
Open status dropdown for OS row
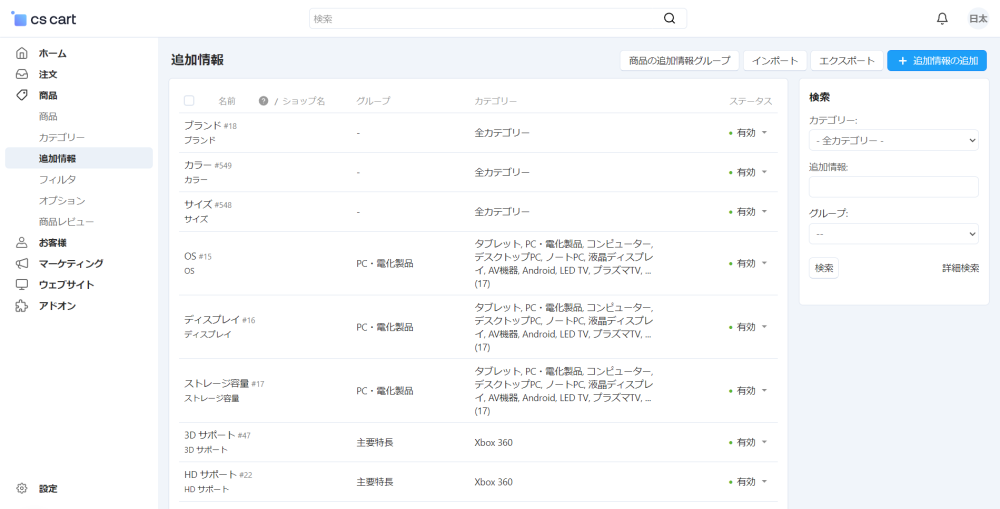pos(749,263)
